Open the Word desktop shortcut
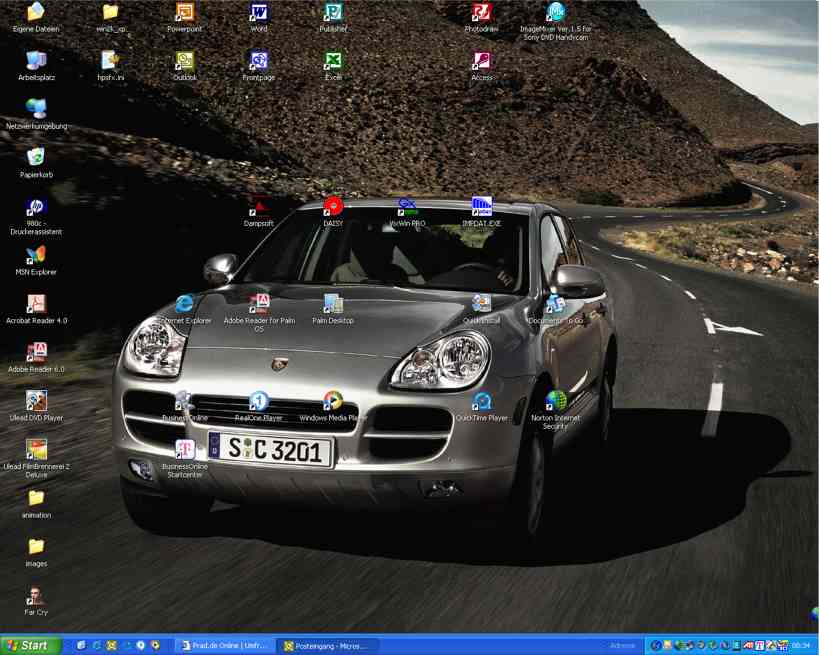This screenshot has width=819, height=655. (x=259, y=13)
